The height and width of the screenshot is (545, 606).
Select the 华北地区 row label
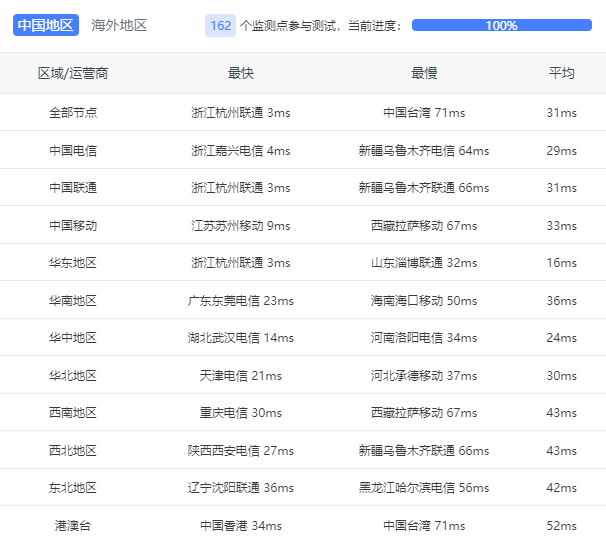coord(73,375)
